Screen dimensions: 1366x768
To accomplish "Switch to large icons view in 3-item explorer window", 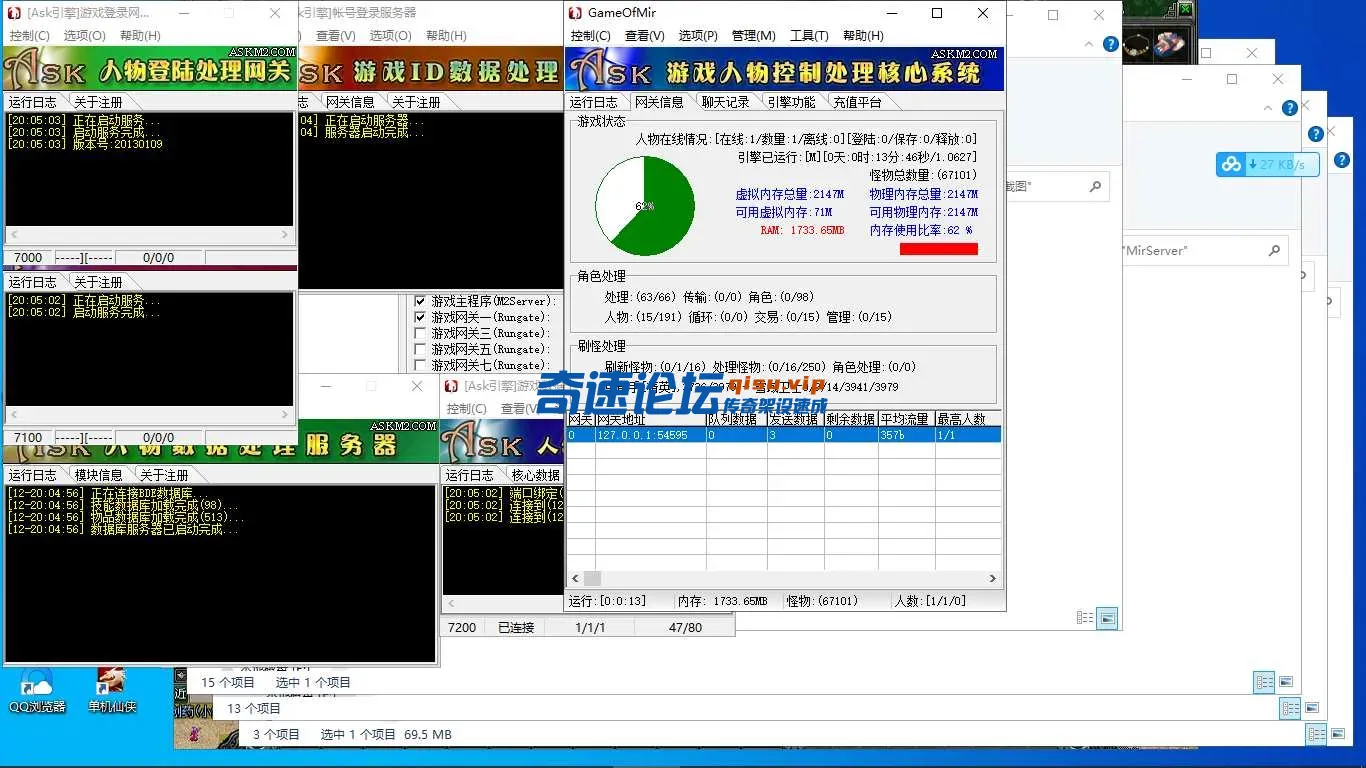I will point(1338,734).
